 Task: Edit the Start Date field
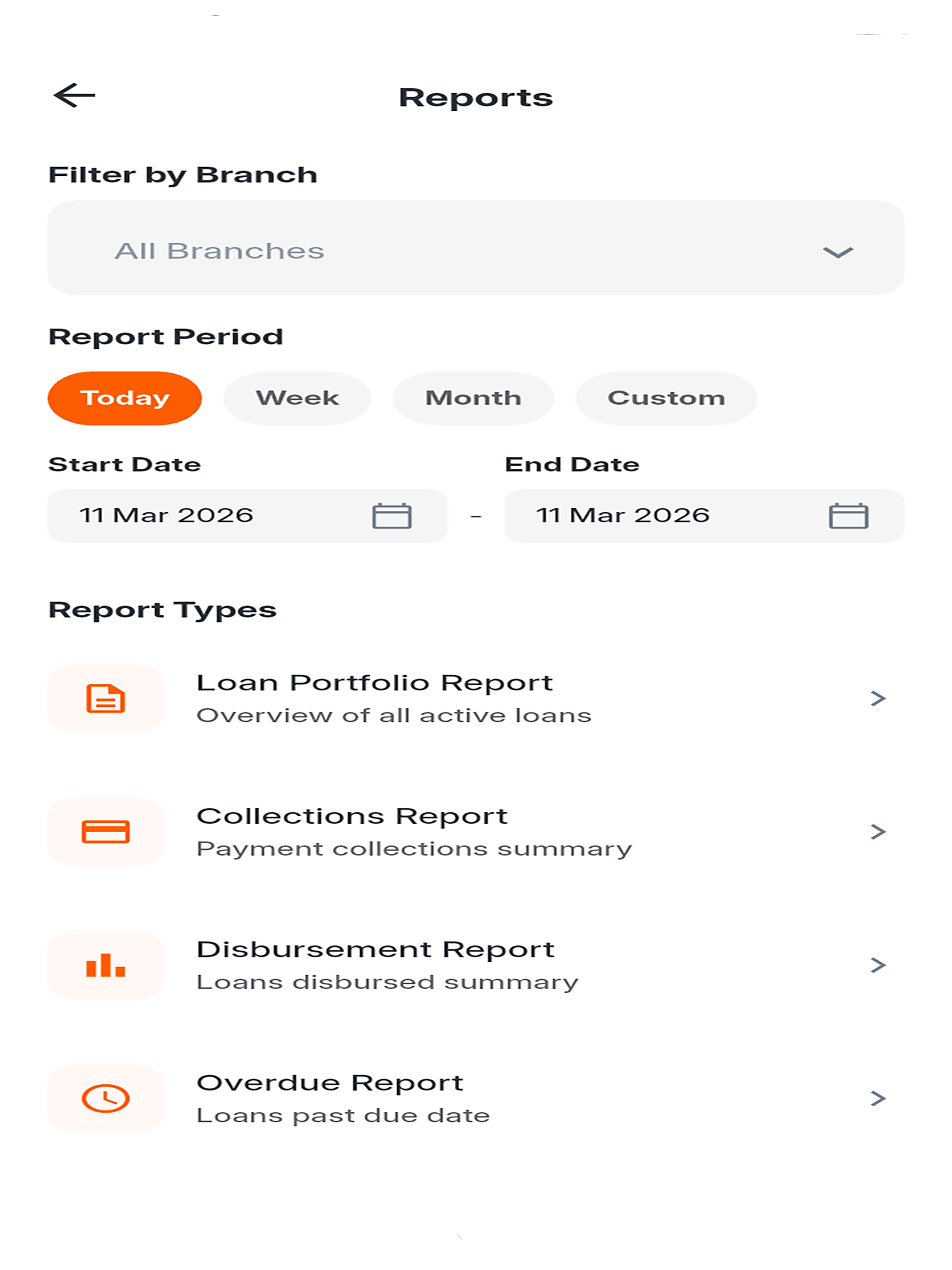tap(247, 515)
